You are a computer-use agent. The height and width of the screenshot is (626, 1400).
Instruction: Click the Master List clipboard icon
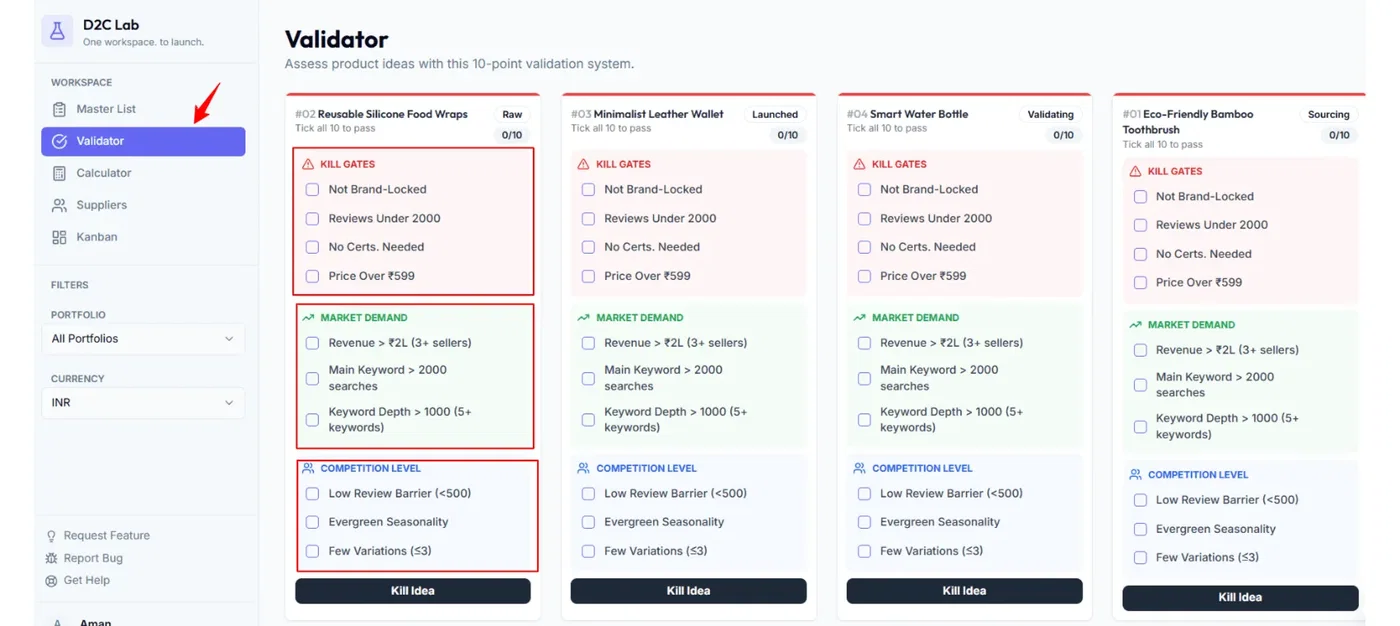(59, 109)
